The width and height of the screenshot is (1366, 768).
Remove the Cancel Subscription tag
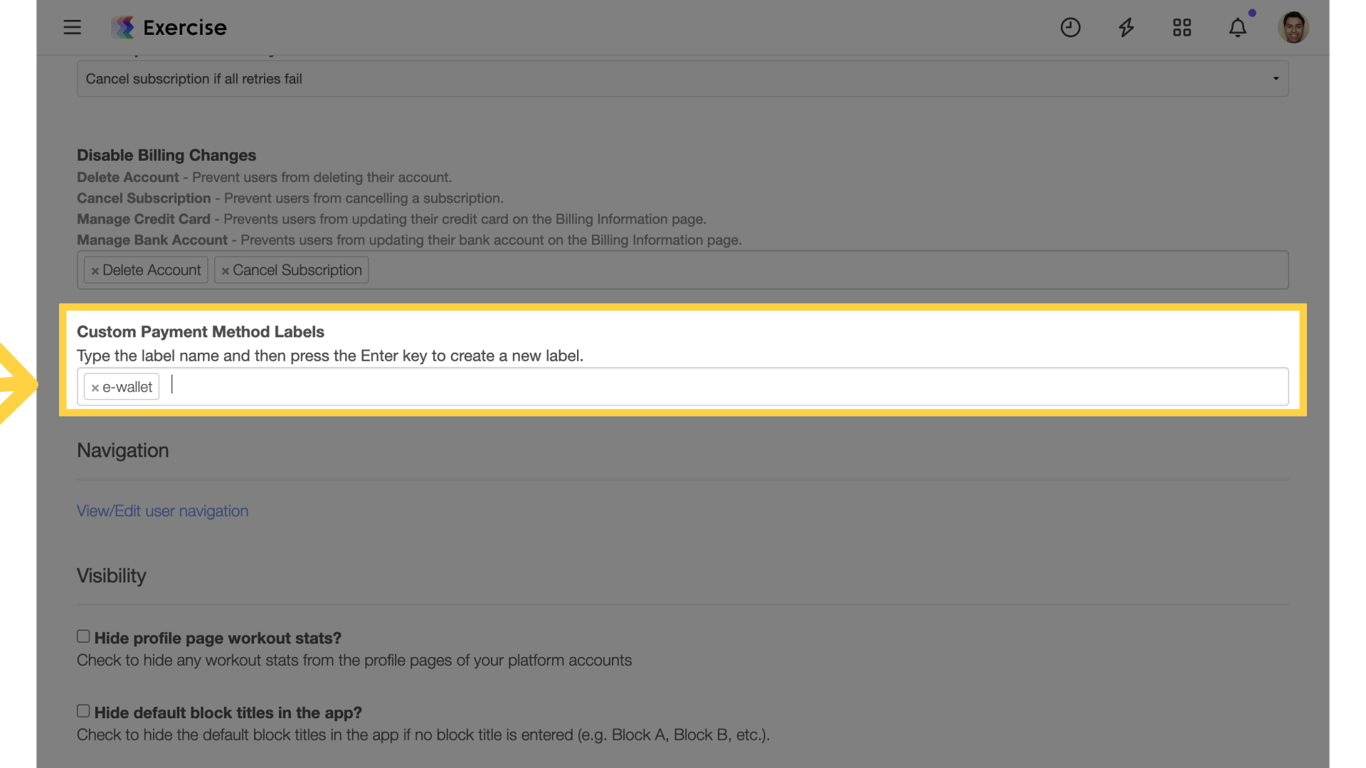pyautogui.click(x=225, y=271)
